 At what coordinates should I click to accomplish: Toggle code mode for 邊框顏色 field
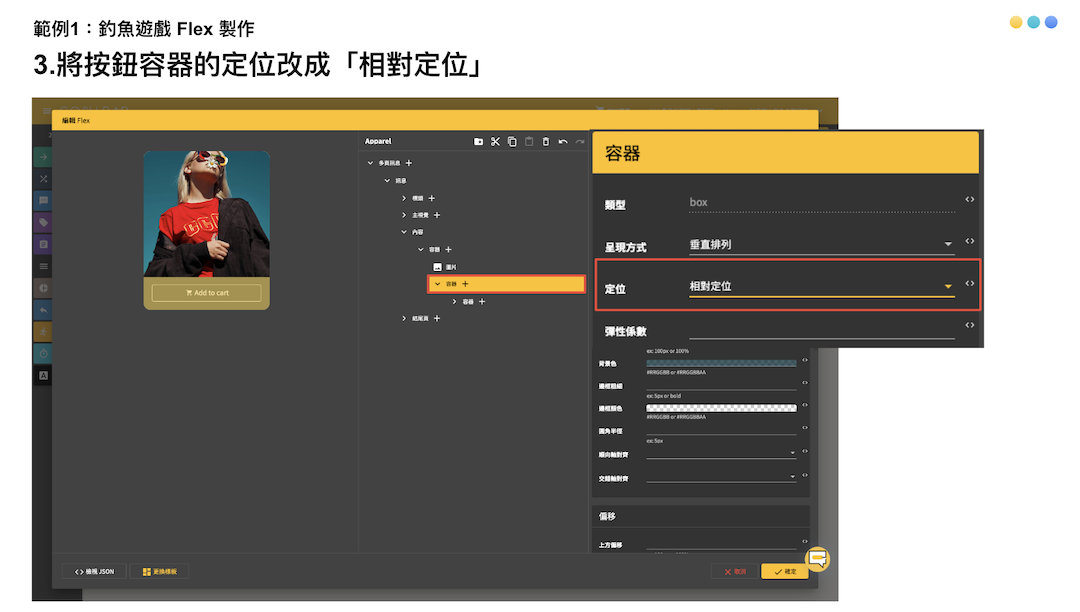[804, 405]
